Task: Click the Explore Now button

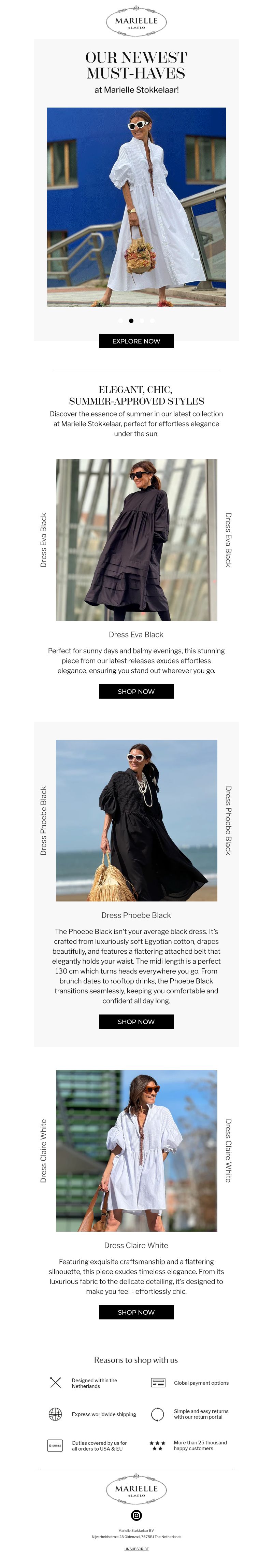Action: click(x=136, y=341)
